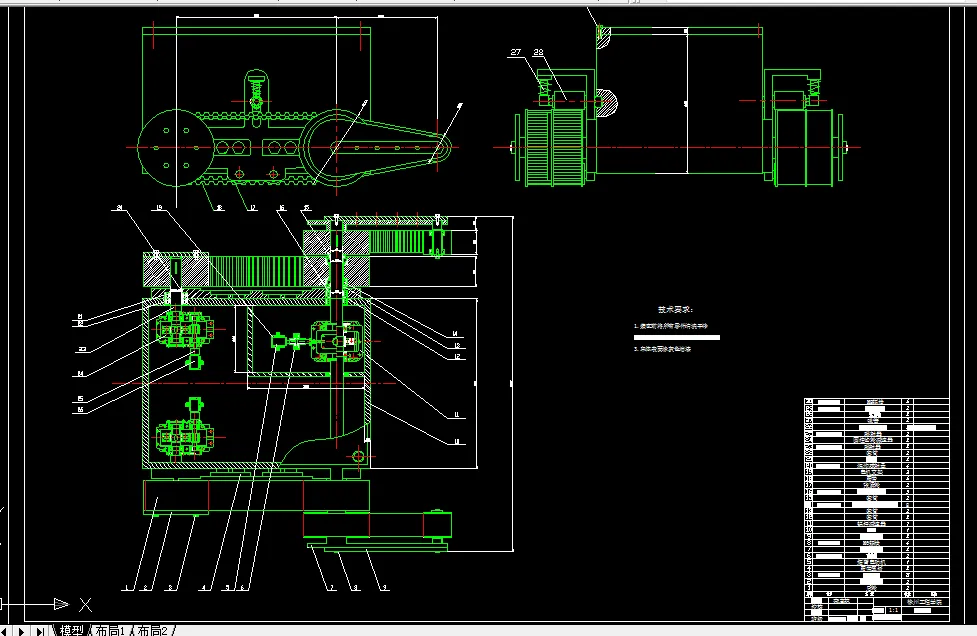Open the 布局2 layout tab
This screenshot has height=636, width=977.
click(153, 630)
